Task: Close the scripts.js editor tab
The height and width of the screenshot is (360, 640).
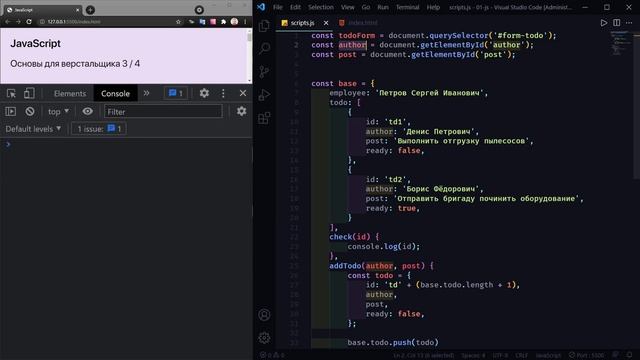Action: pyautogui.click(x=326, y=23)
